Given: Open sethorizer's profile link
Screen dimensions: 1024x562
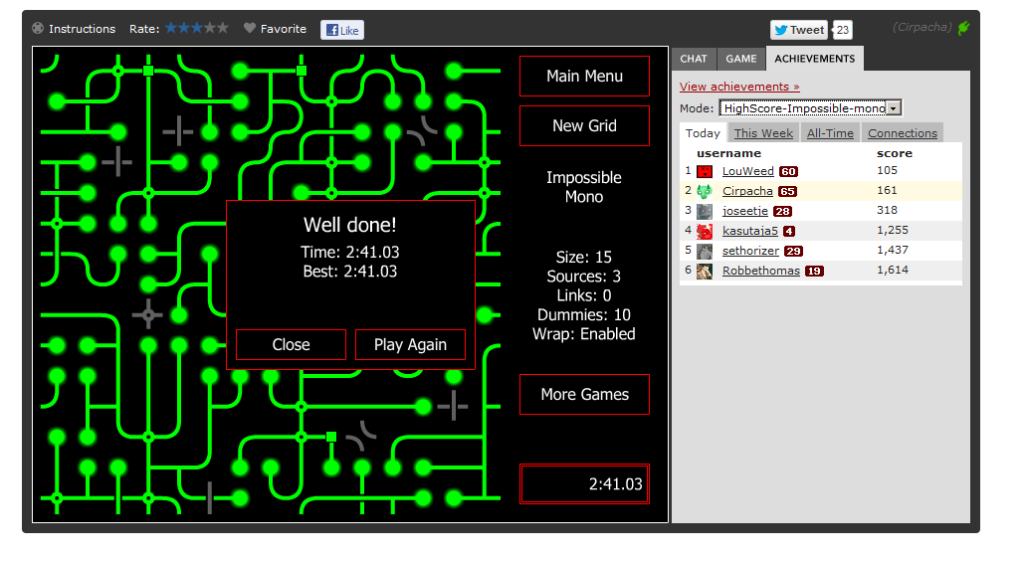Looking at the screenshot, I should point(750,251).
